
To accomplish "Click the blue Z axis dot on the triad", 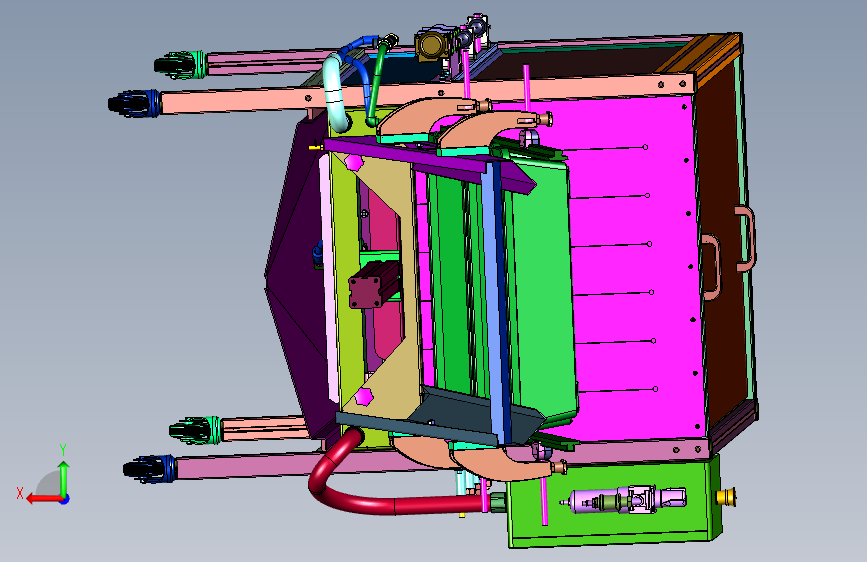I will pos(65,499).
